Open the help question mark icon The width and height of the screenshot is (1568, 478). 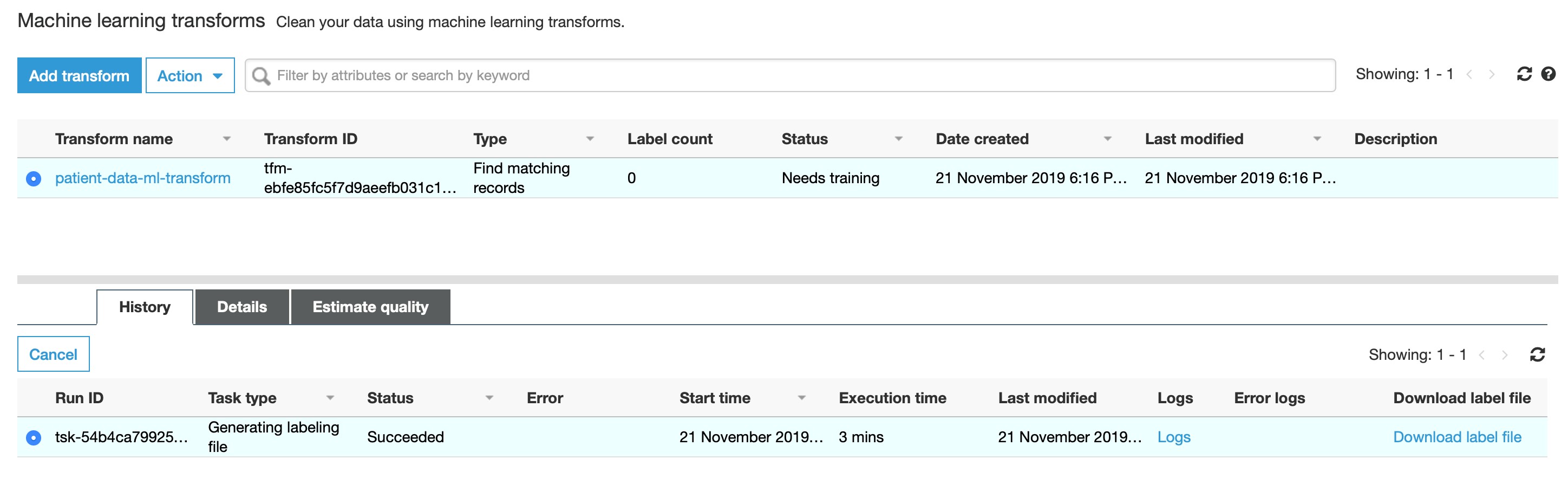tap(1548, 74)
